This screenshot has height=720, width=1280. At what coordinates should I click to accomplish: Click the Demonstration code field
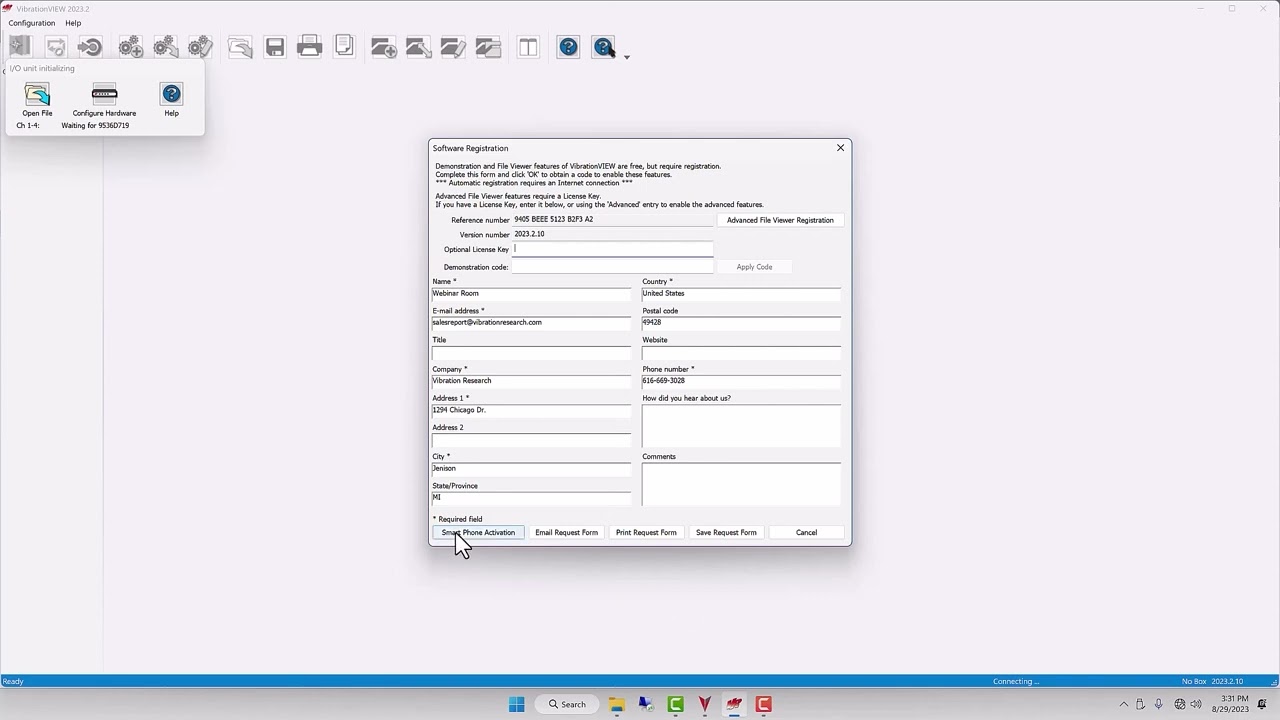point(613,267)
